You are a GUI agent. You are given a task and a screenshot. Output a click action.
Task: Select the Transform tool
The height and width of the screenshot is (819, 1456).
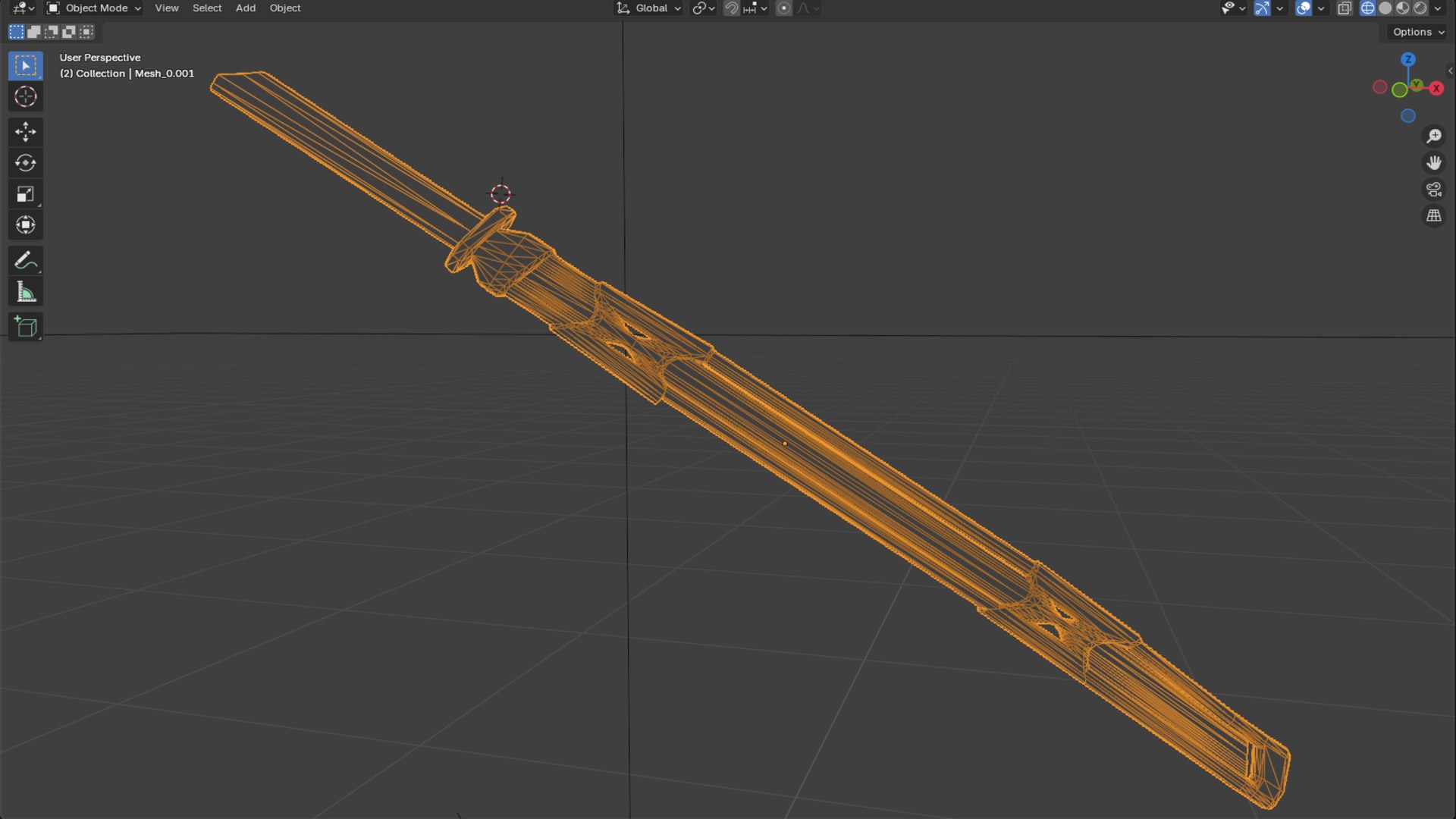pyautogui.click(x=25, y=225)
